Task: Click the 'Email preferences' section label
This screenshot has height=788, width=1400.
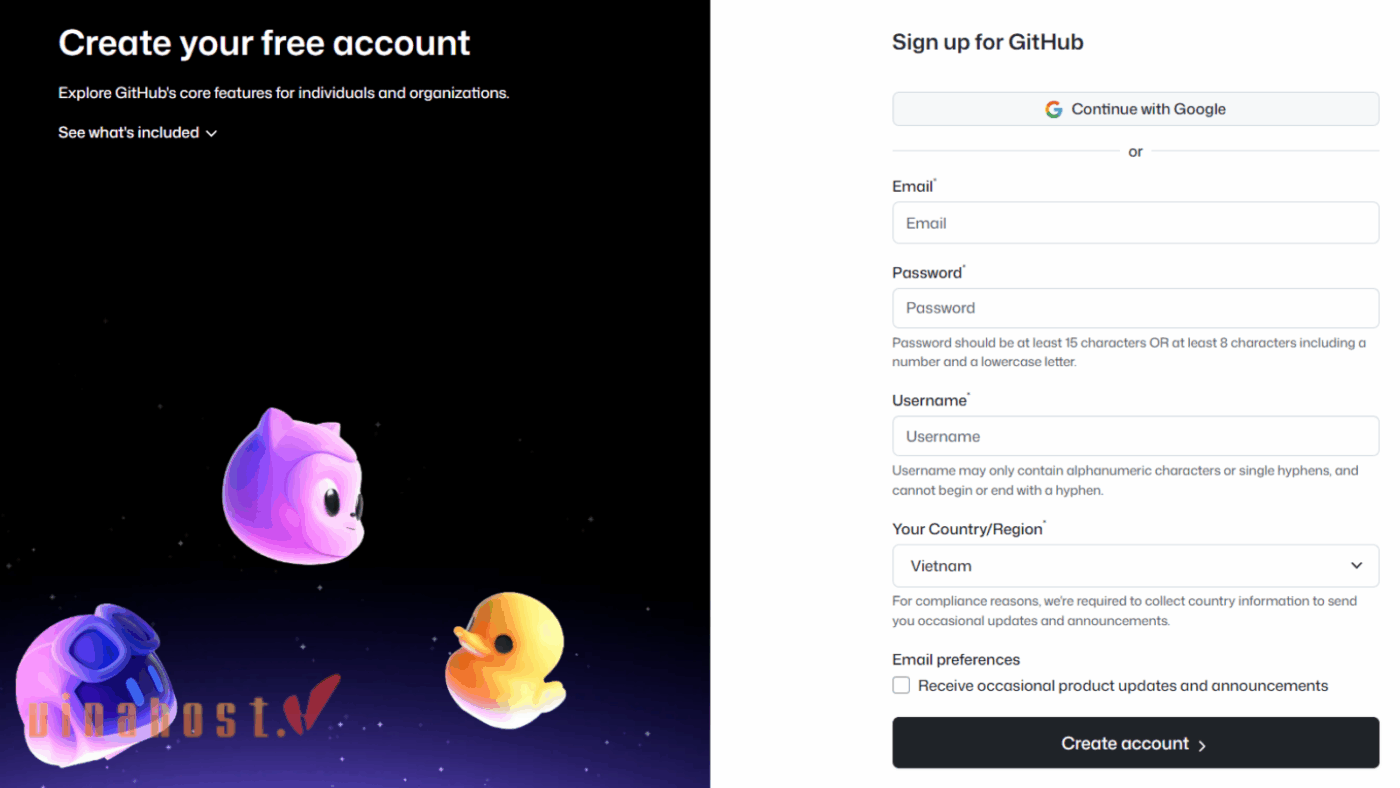Action: [955, 660]
